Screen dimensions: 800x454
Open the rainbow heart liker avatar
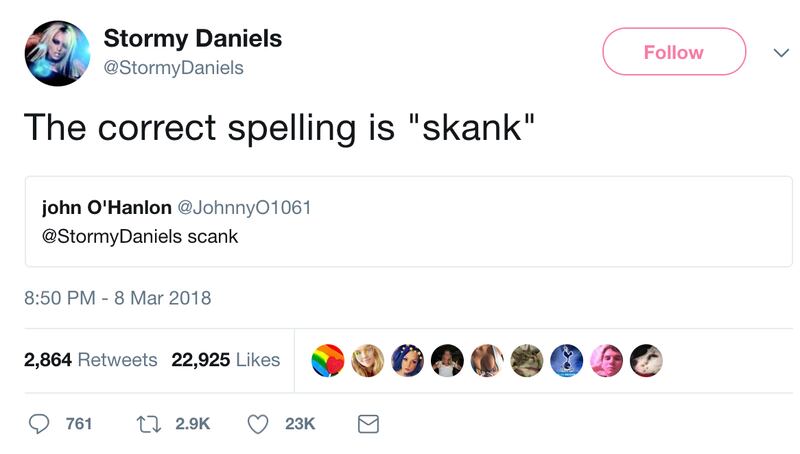pos(328,360)
